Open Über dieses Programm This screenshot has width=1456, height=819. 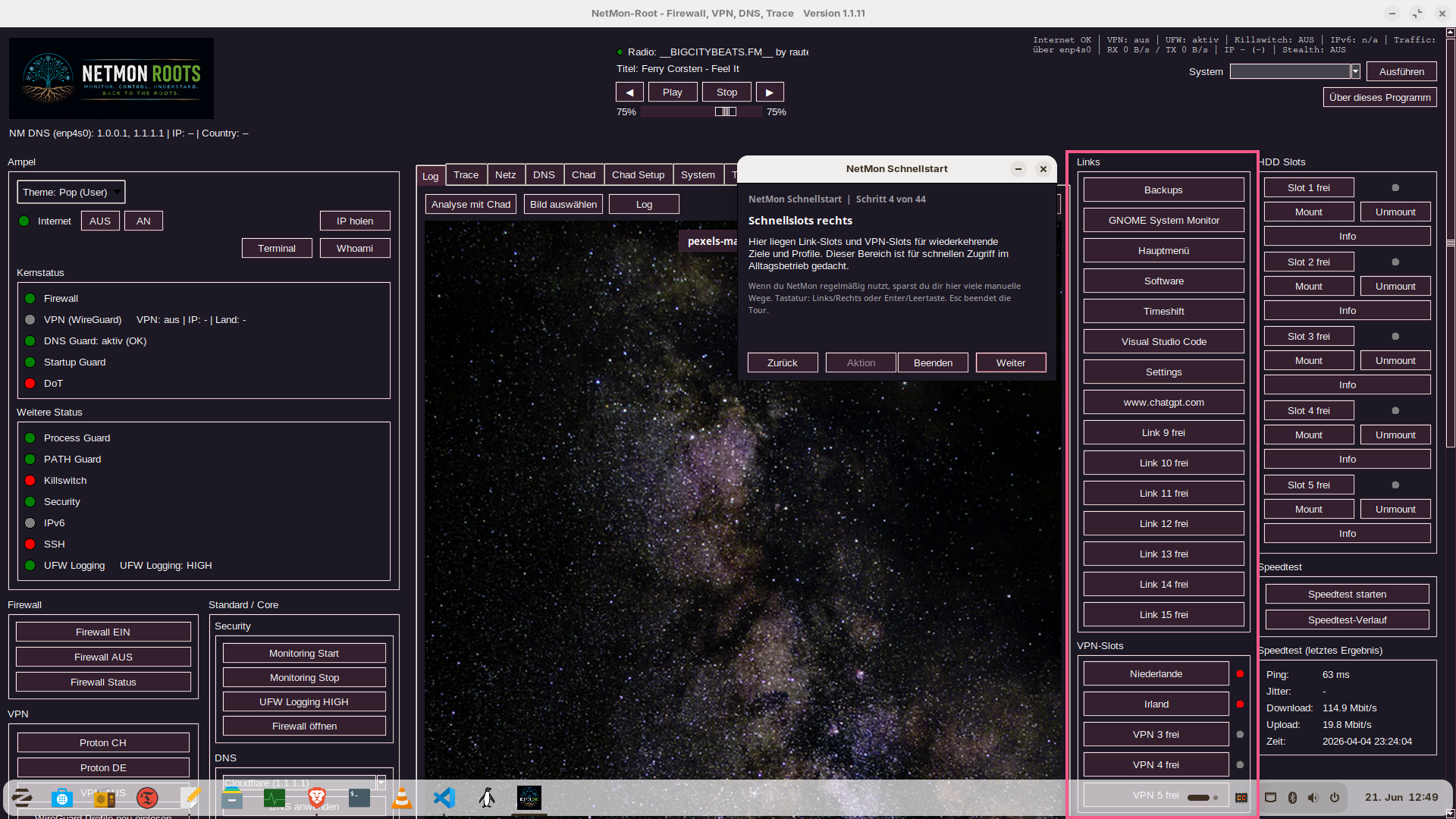[1380, 98]
